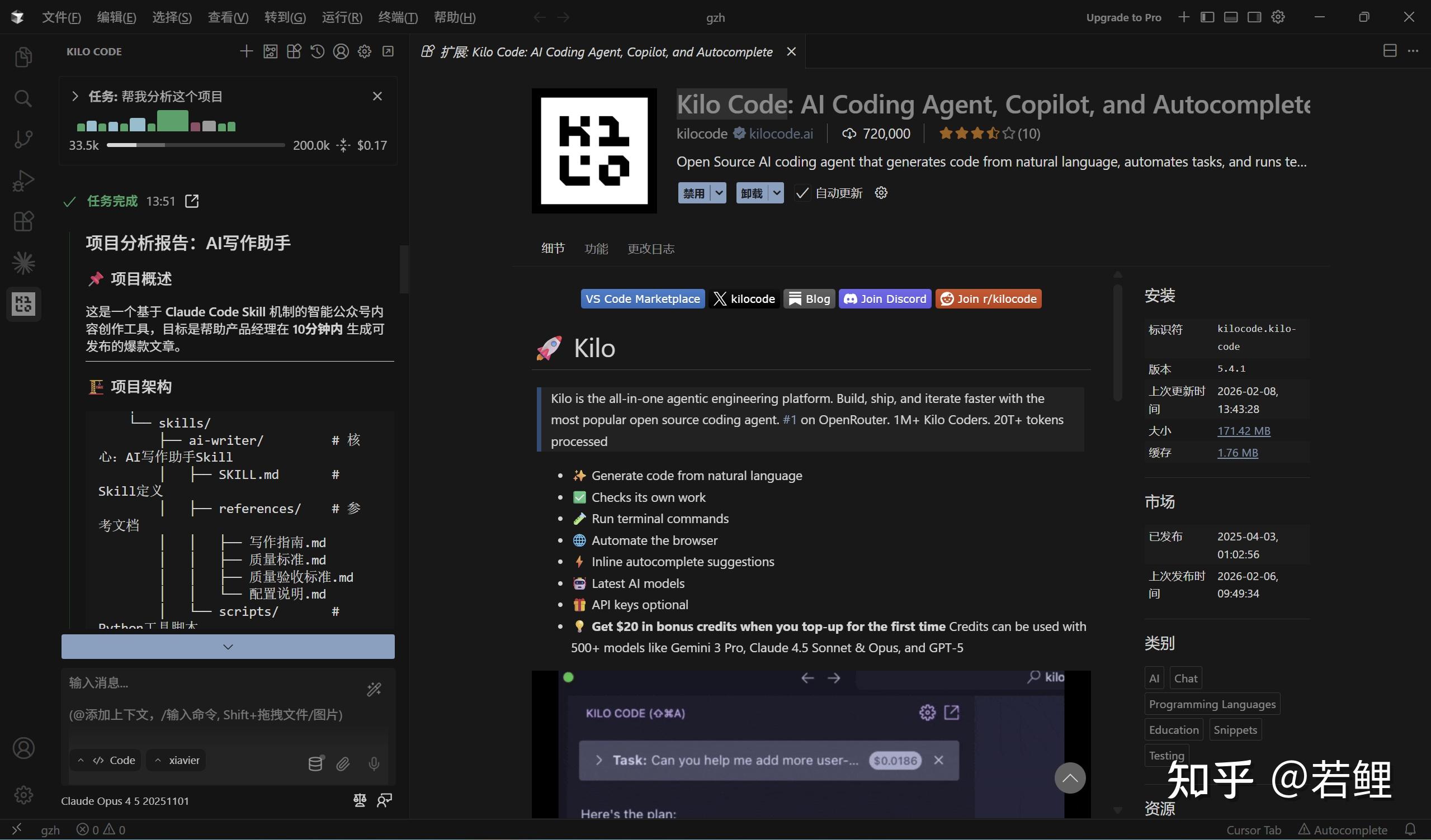This screenshot has height=840, width=1431.
Task: Expand the 任务: 帮我分析这个项目 chevron
Action: click(75, 96)
